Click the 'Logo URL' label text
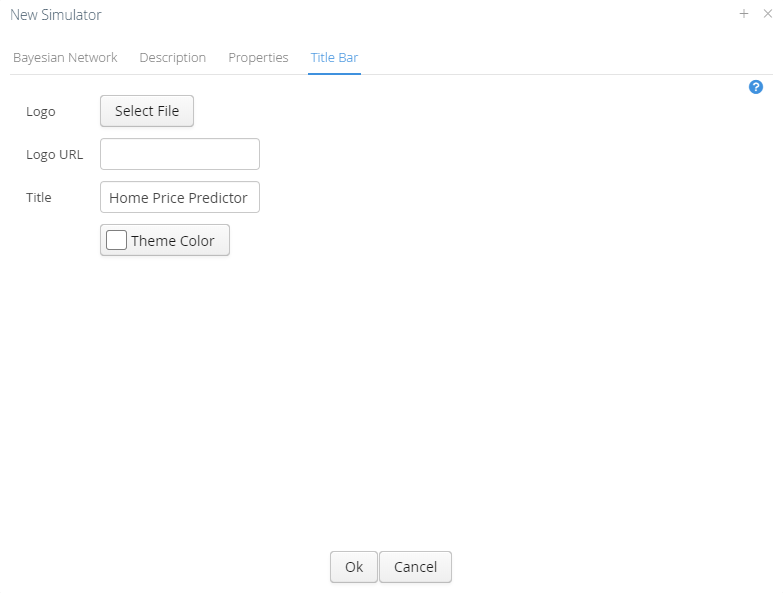The image size is (783, 593). click(54, 155)
